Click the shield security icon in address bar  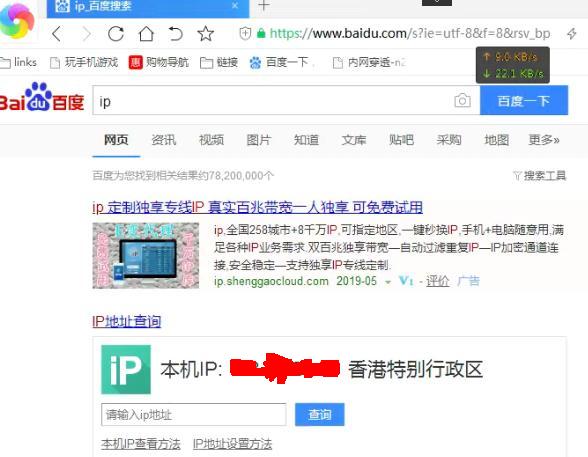tap(245, 34)
